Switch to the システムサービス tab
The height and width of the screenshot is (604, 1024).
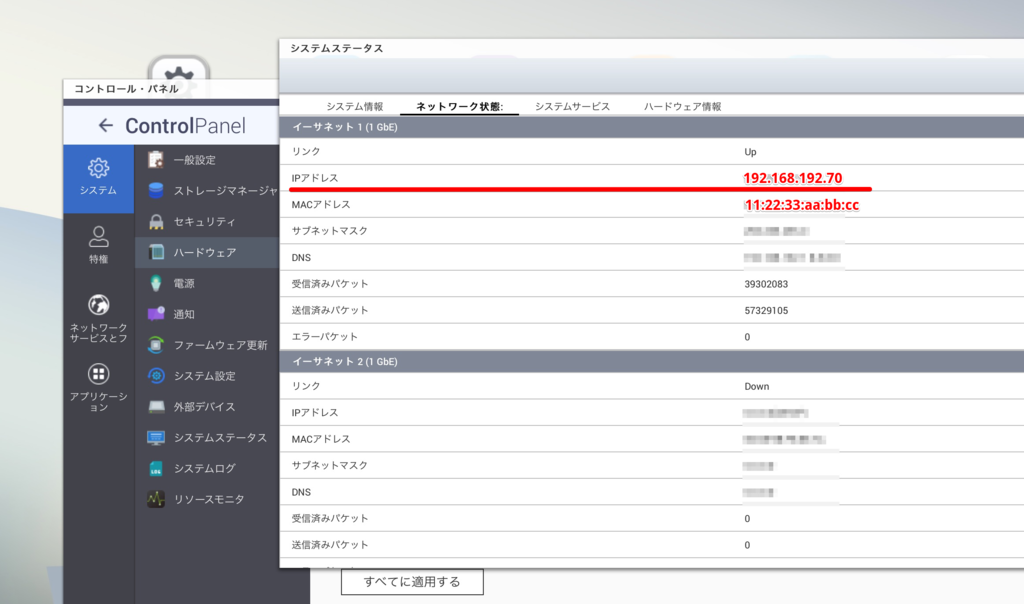coord(572,106)
